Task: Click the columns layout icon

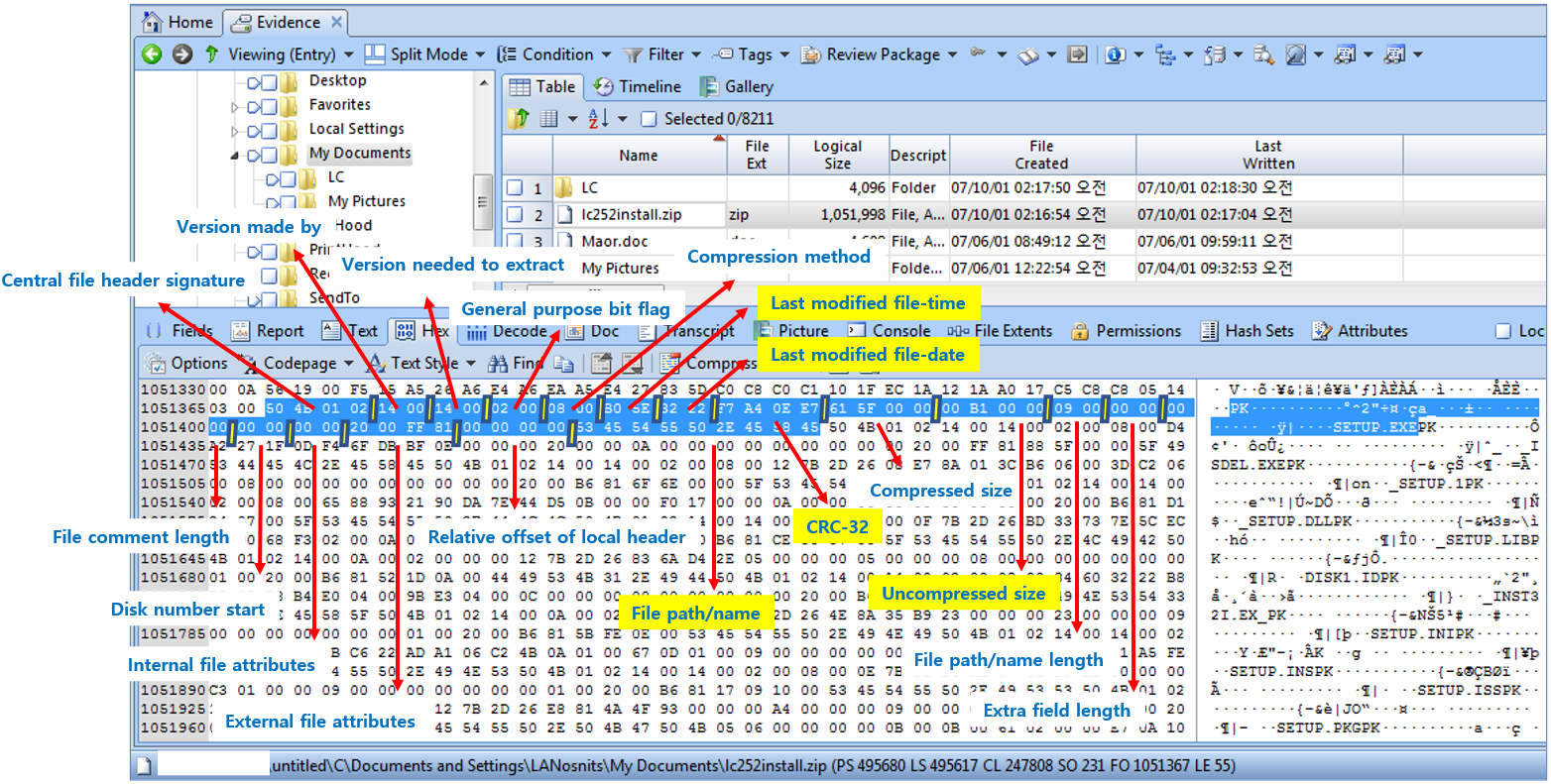Action: 549,119
